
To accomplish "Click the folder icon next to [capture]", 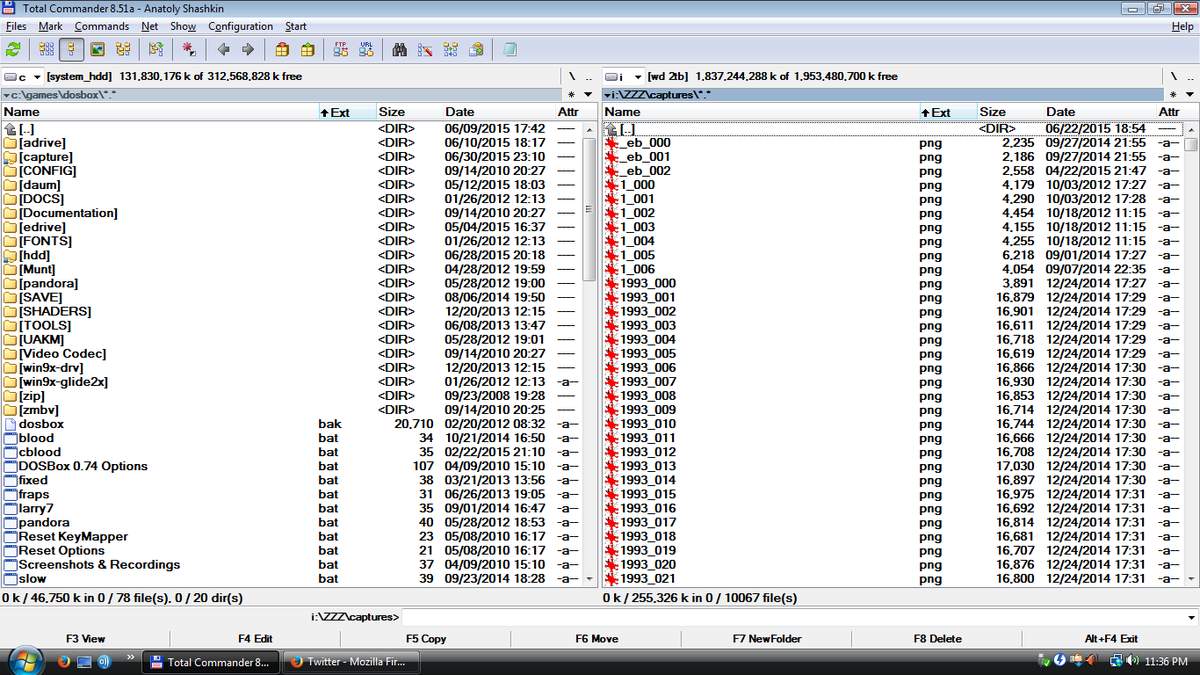I will (x=11, y=157).
